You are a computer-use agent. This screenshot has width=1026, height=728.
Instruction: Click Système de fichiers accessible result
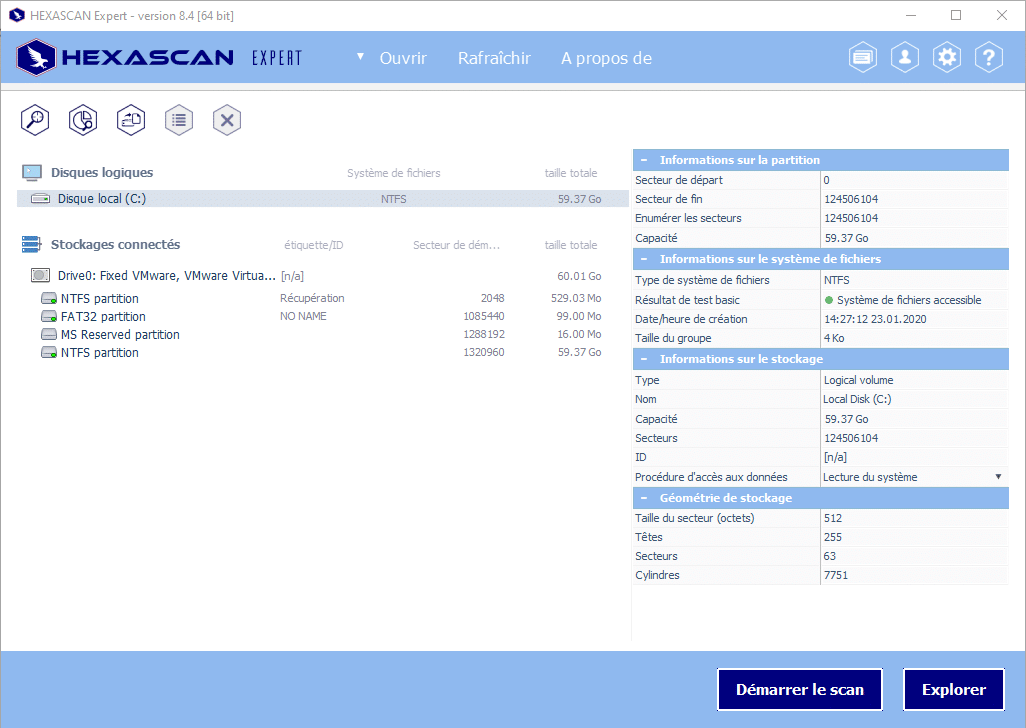pyautogui.click(x=909, y=300)
